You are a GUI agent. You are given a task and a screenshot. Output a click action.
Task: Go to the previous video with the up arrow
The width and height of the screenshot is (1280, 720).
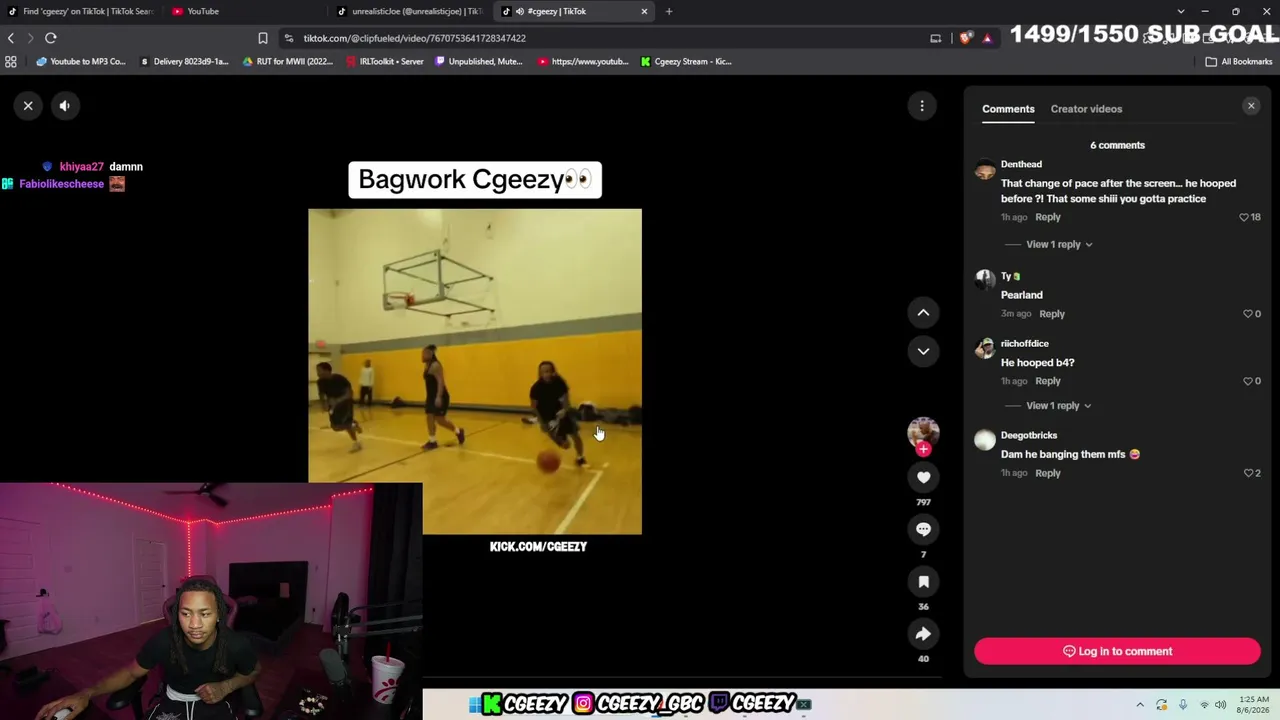(923, 313)
